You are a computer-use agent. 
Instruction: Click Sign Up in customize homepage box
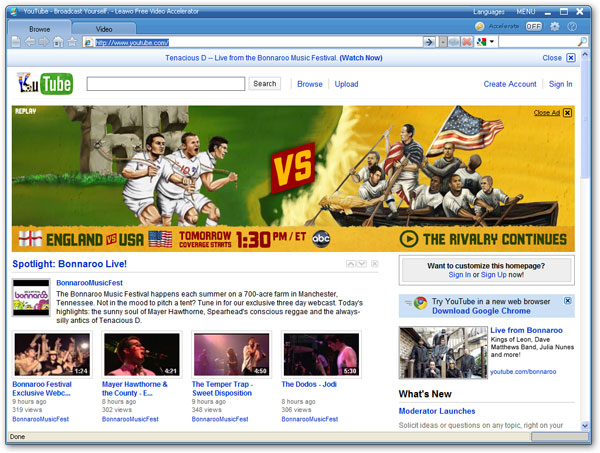pos(494,275)
